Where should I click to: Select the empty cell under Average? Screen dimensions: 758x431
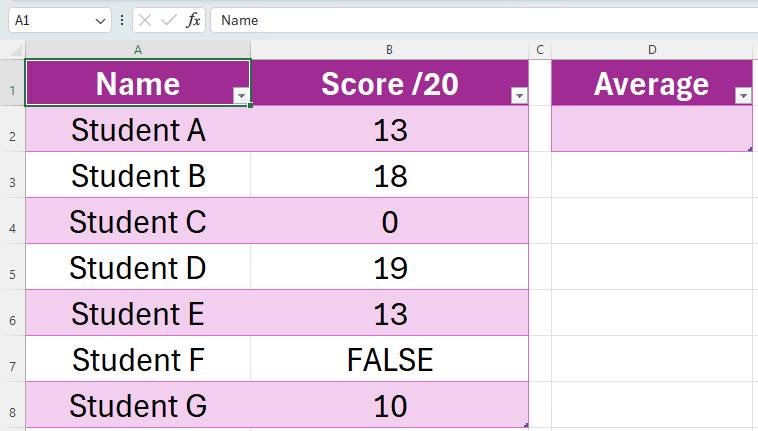[x=652, y=129]
